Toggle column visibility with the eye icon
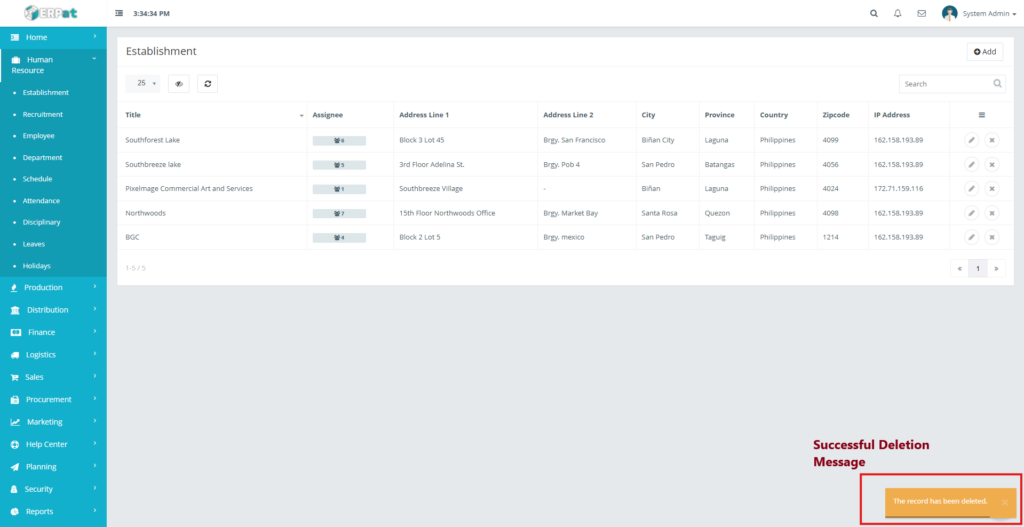Screen dimensions: 1024x527 click(x=179, y=84)
